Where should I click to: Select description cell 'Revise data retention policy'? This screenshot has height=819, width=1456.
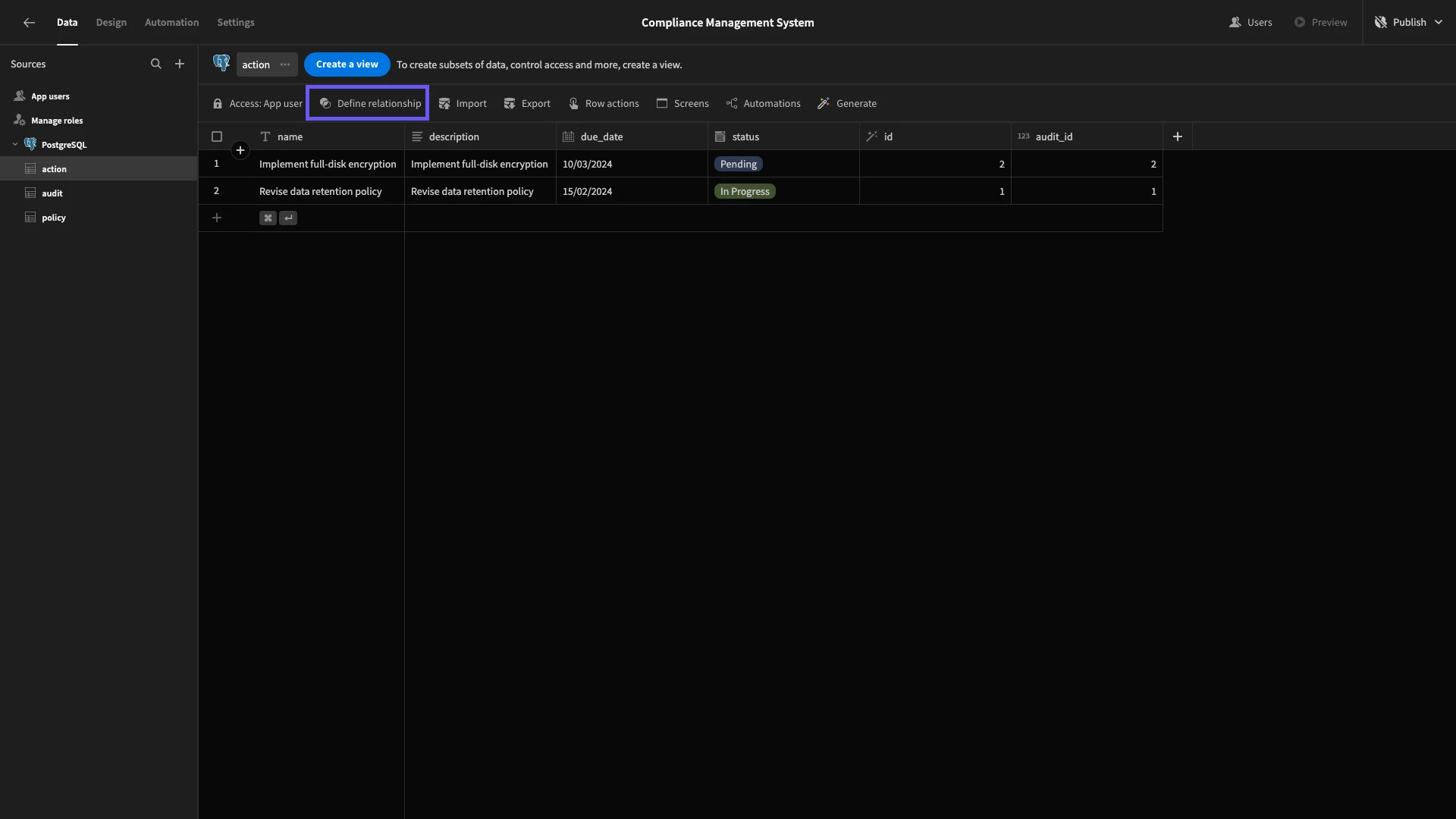tap(480, 191)
